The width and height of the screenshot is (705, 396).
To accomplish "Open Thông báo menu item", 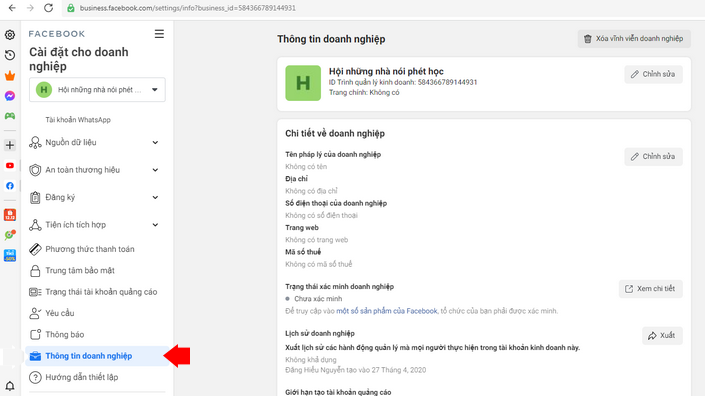I will (x=96, y=334).
